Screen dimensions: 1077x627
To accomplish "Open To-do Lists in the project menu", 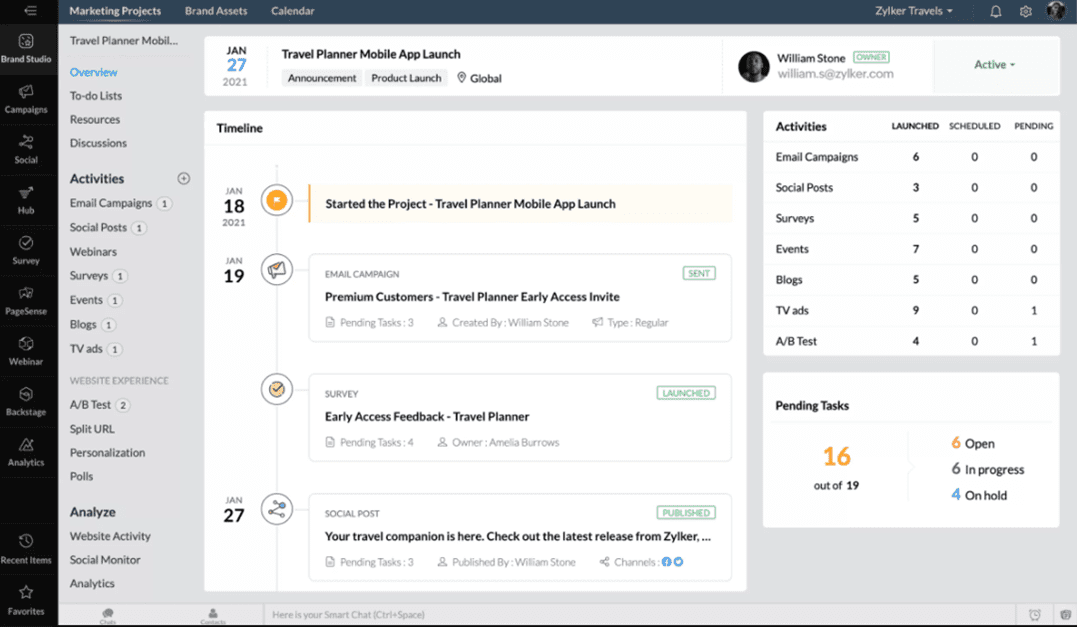I will click(x=96, y=96).
